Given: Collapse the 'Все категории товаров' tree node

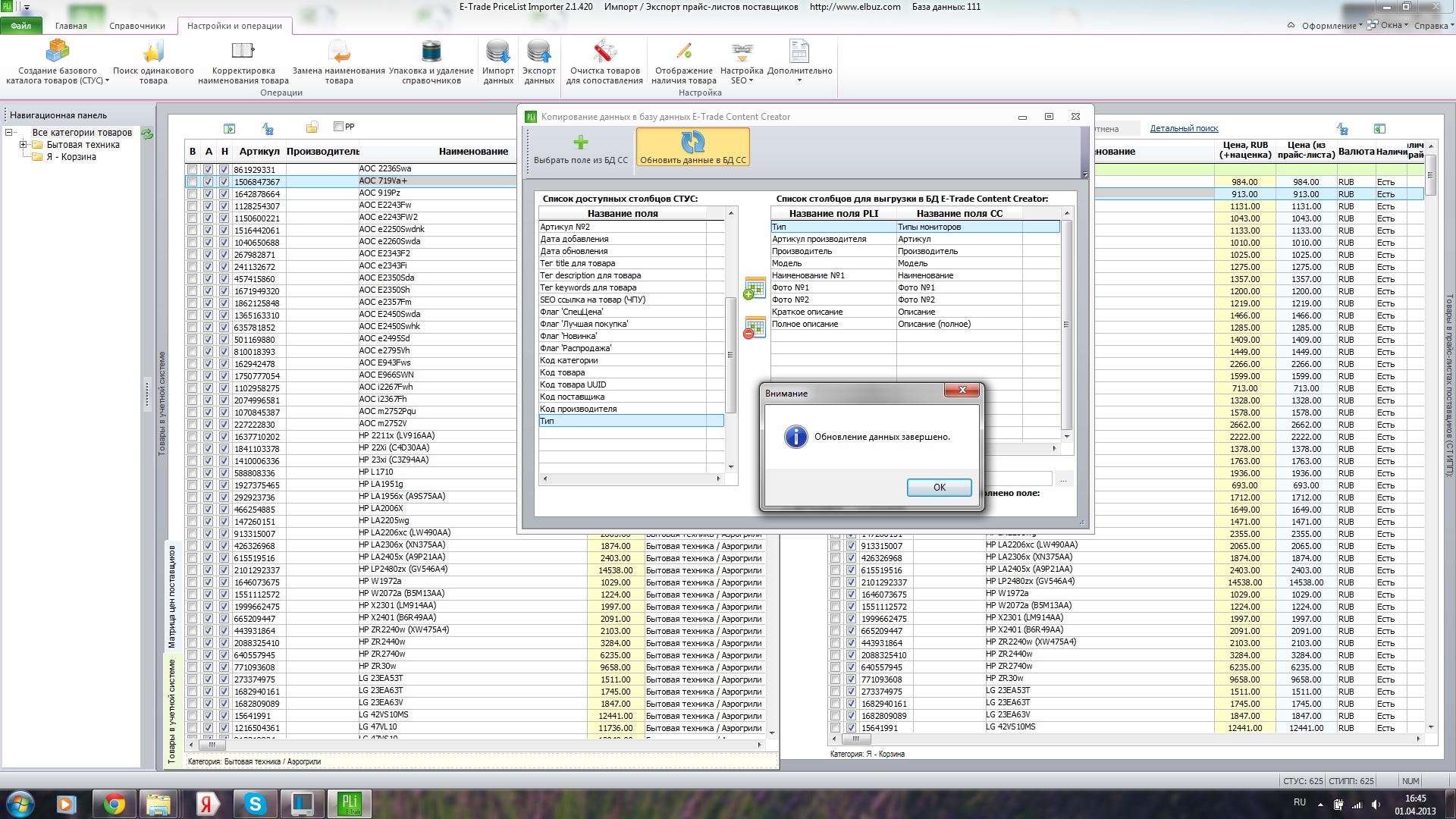Looking at the screenshot, I should click(9, 133).
